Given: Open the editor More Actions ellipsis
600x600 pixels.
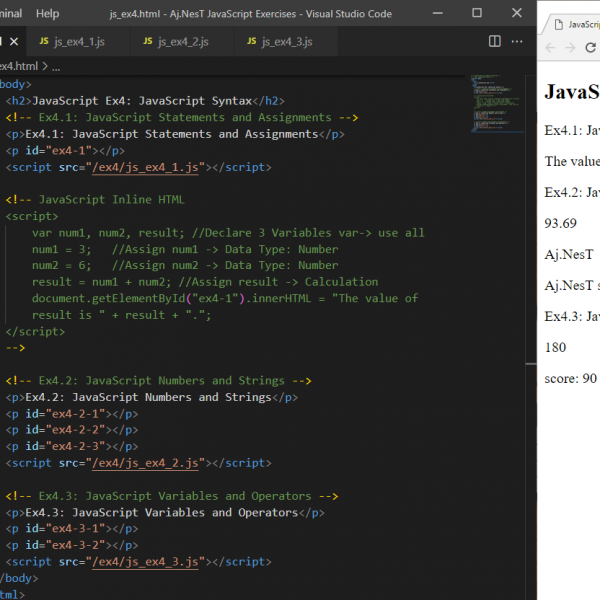Looking at the screenshot, I should point(519,41).
